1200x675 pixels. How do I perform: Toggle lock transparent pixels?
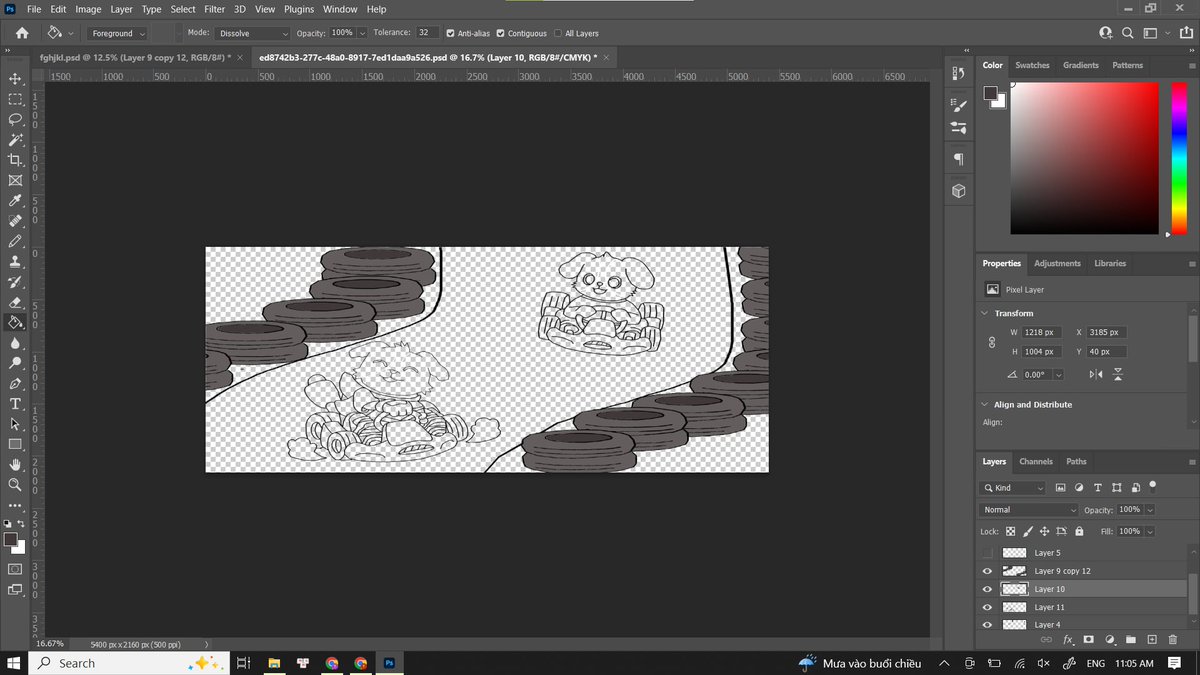1011,531
